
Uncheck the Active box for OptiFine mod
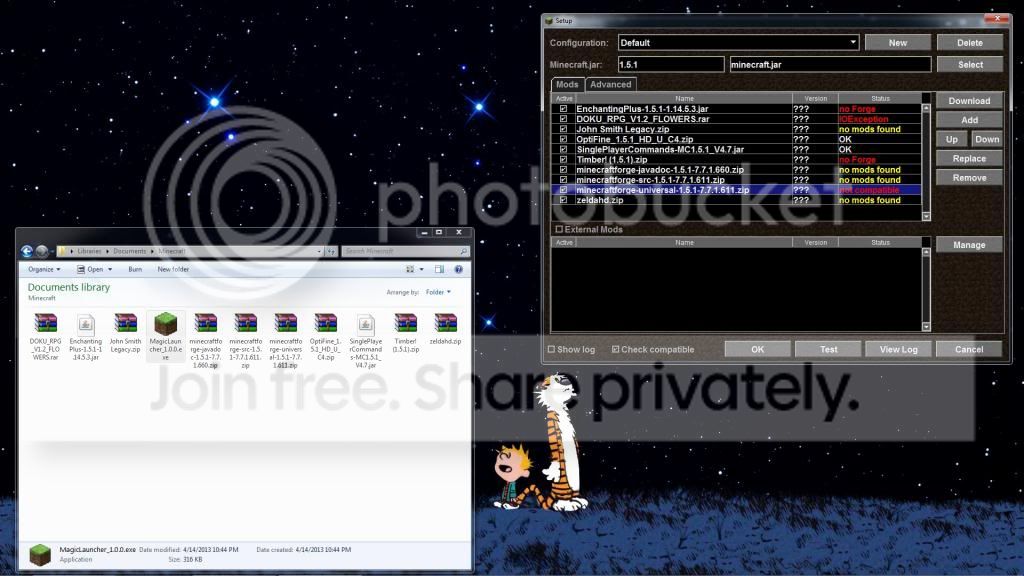point(563,139)
